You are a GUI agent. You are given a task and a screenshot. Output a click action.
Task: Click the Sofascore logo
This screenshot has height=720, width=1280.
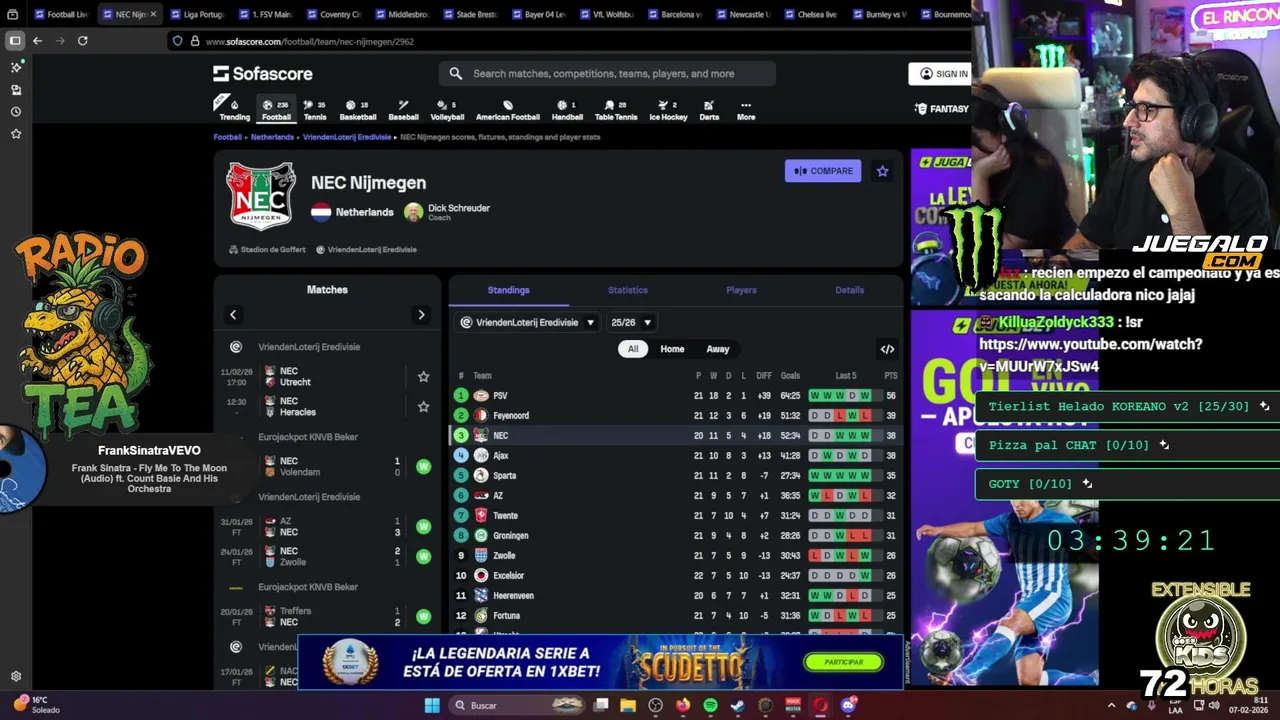[x=263, y=73]
